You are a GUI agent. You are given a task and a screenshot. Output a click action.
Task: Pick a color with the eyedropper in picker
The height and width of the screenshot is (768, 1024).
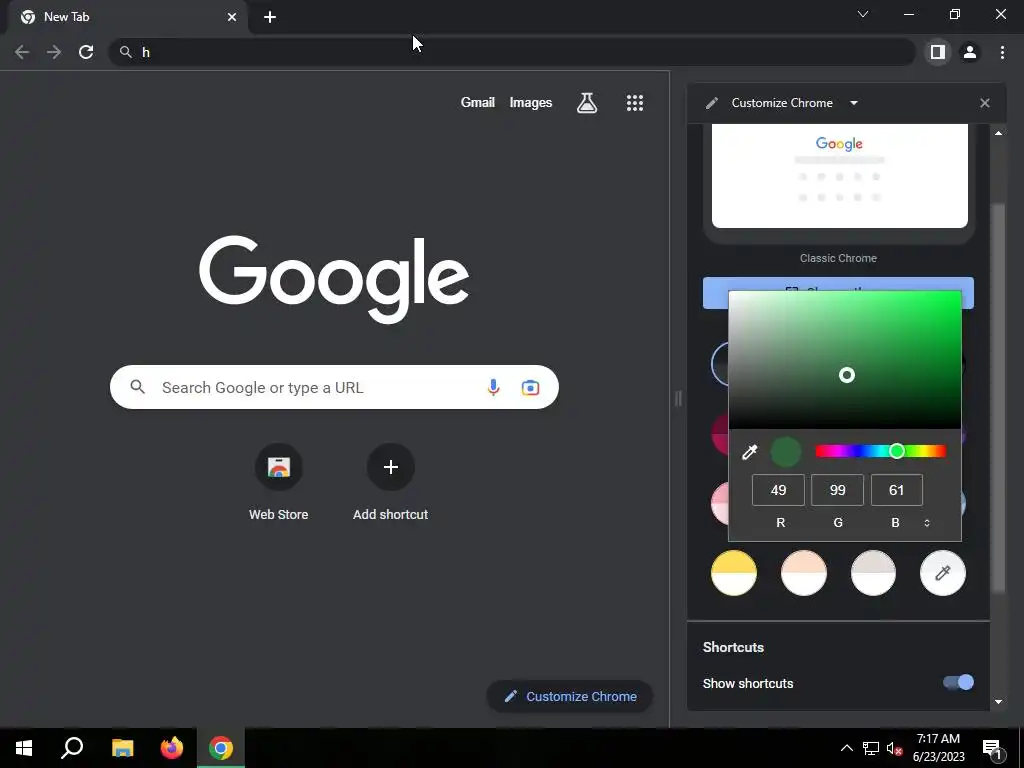click(750, 451)
